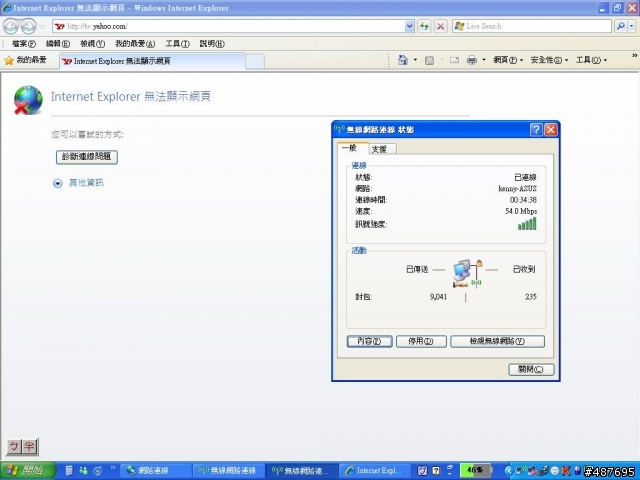Switch to 網路連線 taskbar window

156,471
